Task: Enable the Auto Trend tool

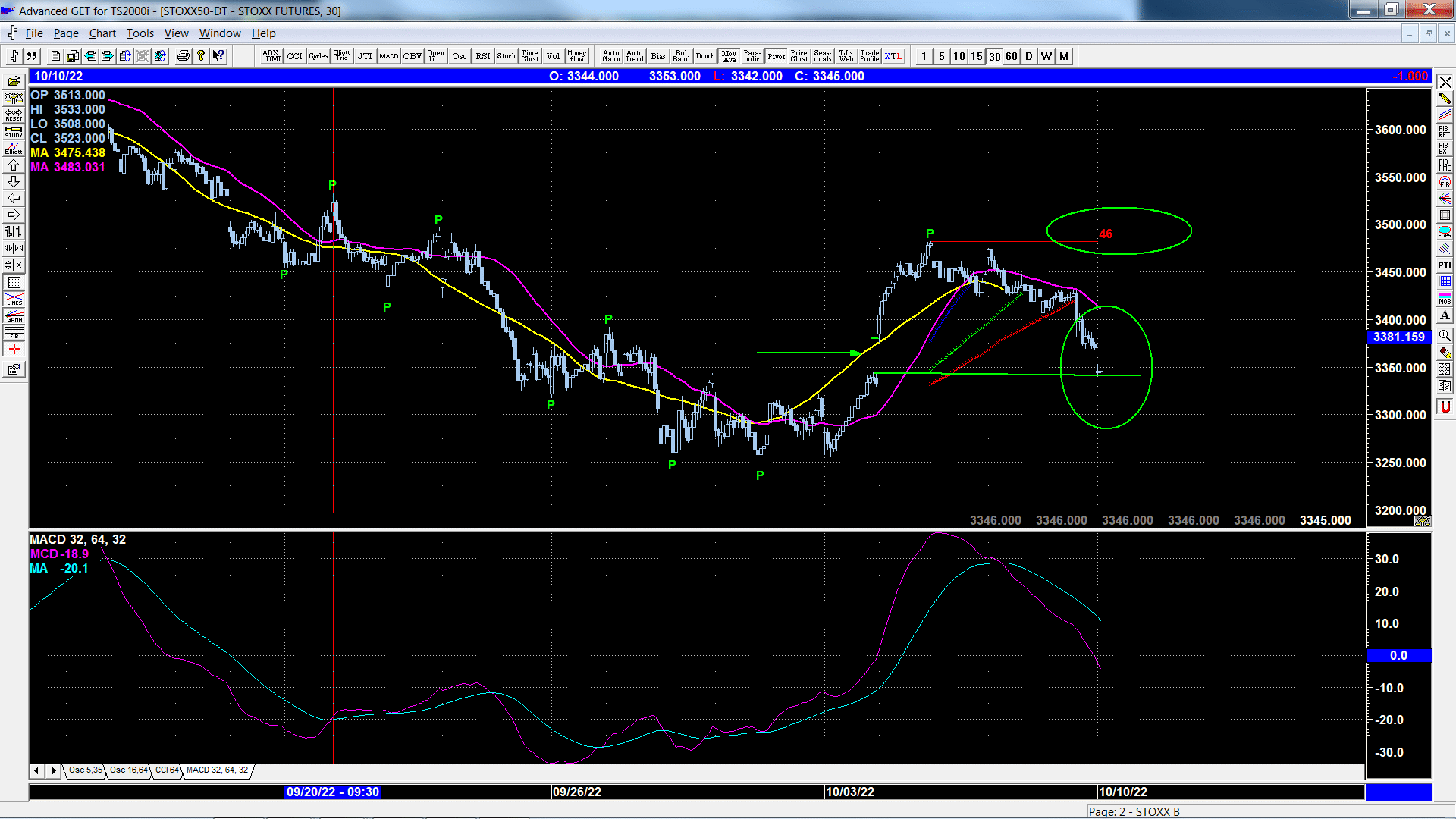Action: pyautogui.click(x=634, y=56)
